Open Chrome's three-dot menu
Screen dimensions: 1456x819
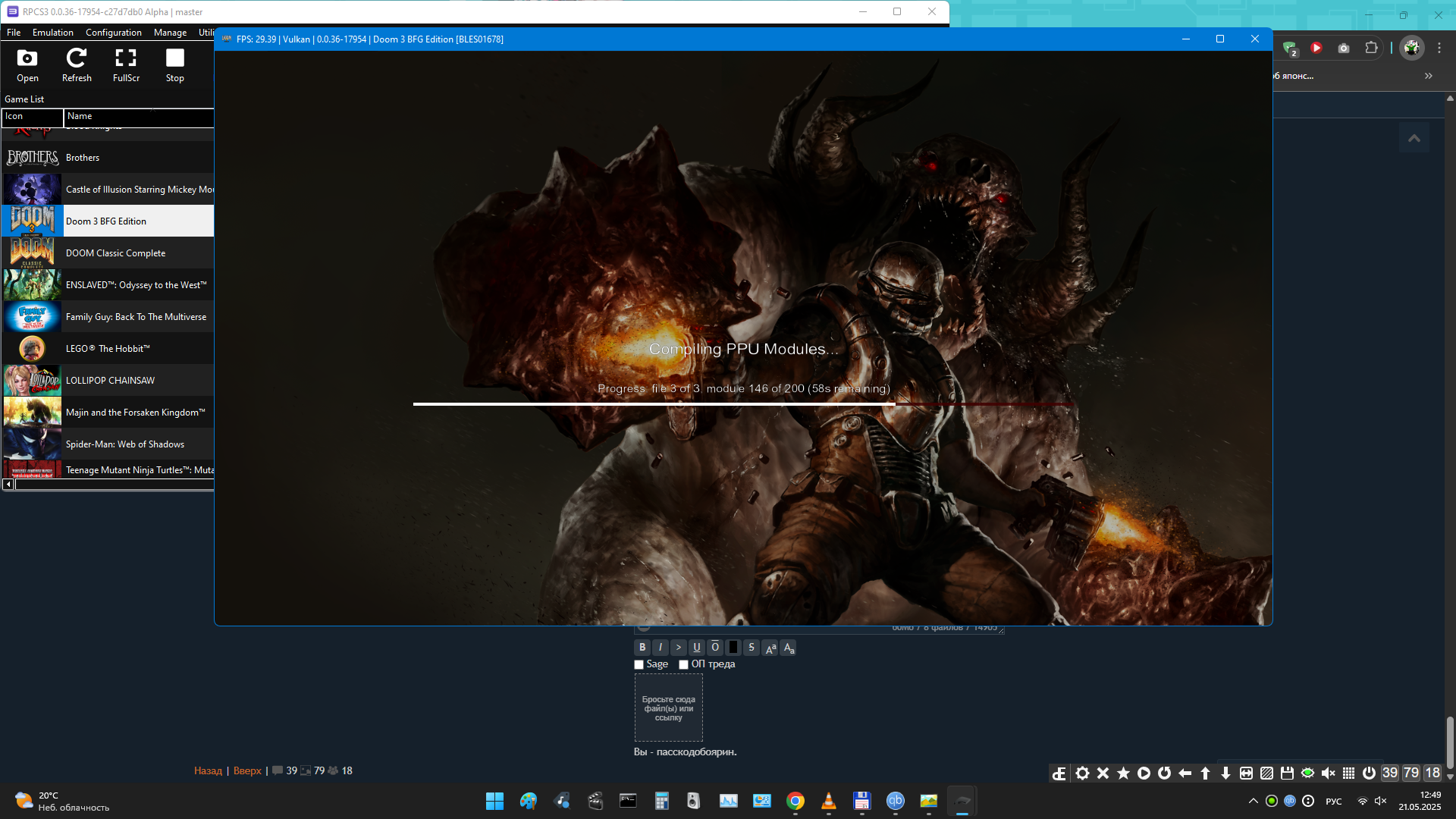[1439, 48]
